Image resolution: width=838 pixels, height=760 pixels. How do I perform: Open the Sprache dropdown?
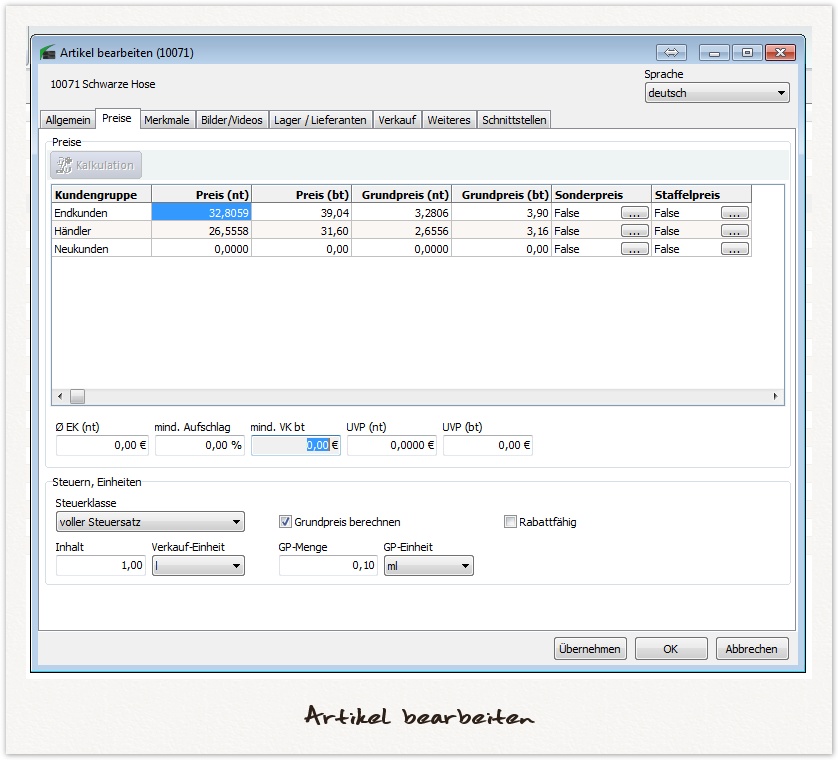click(x=716, y=93)
